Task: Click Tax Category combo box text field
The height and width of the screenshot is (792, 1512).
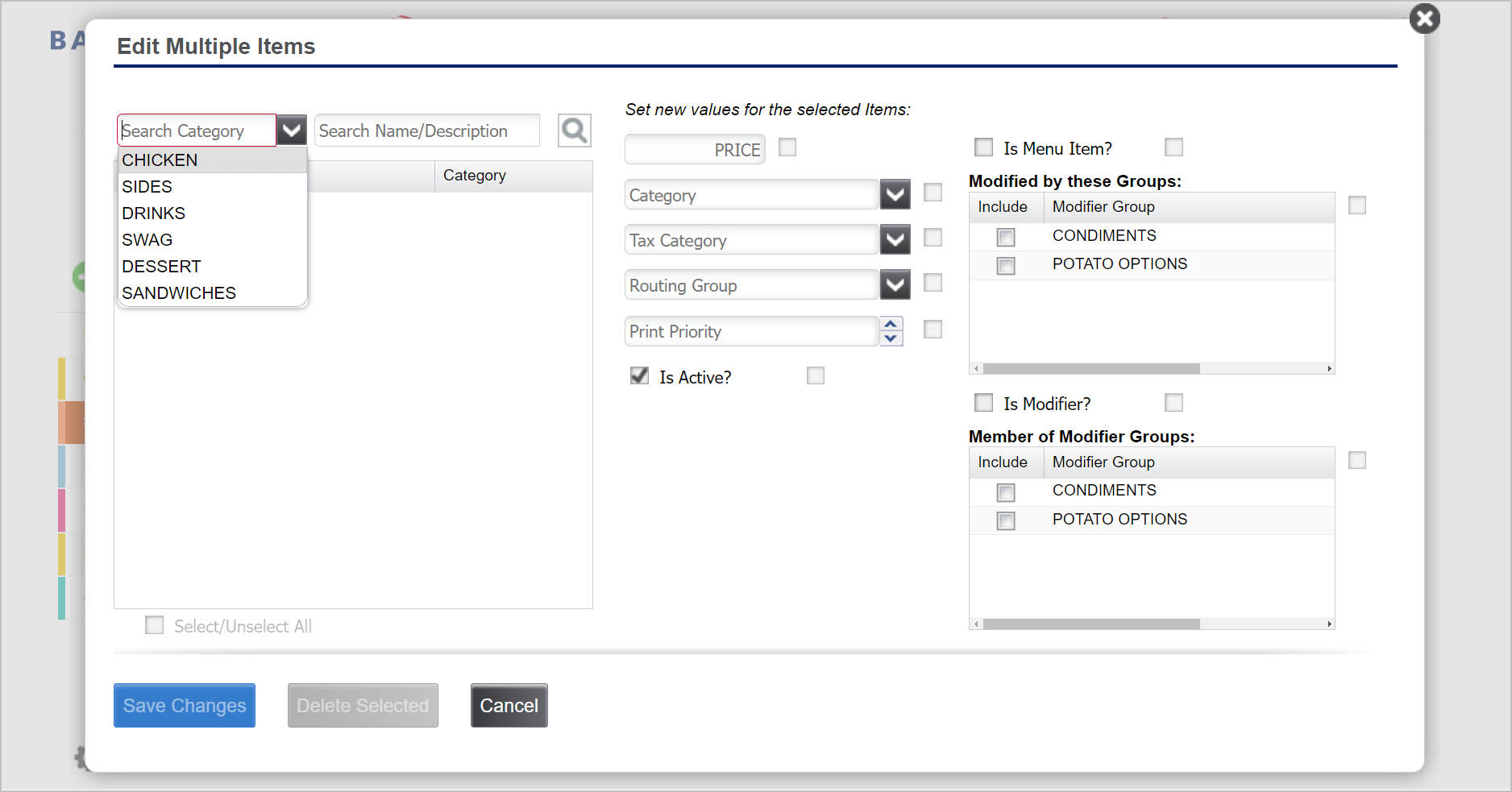Action: 752,240
